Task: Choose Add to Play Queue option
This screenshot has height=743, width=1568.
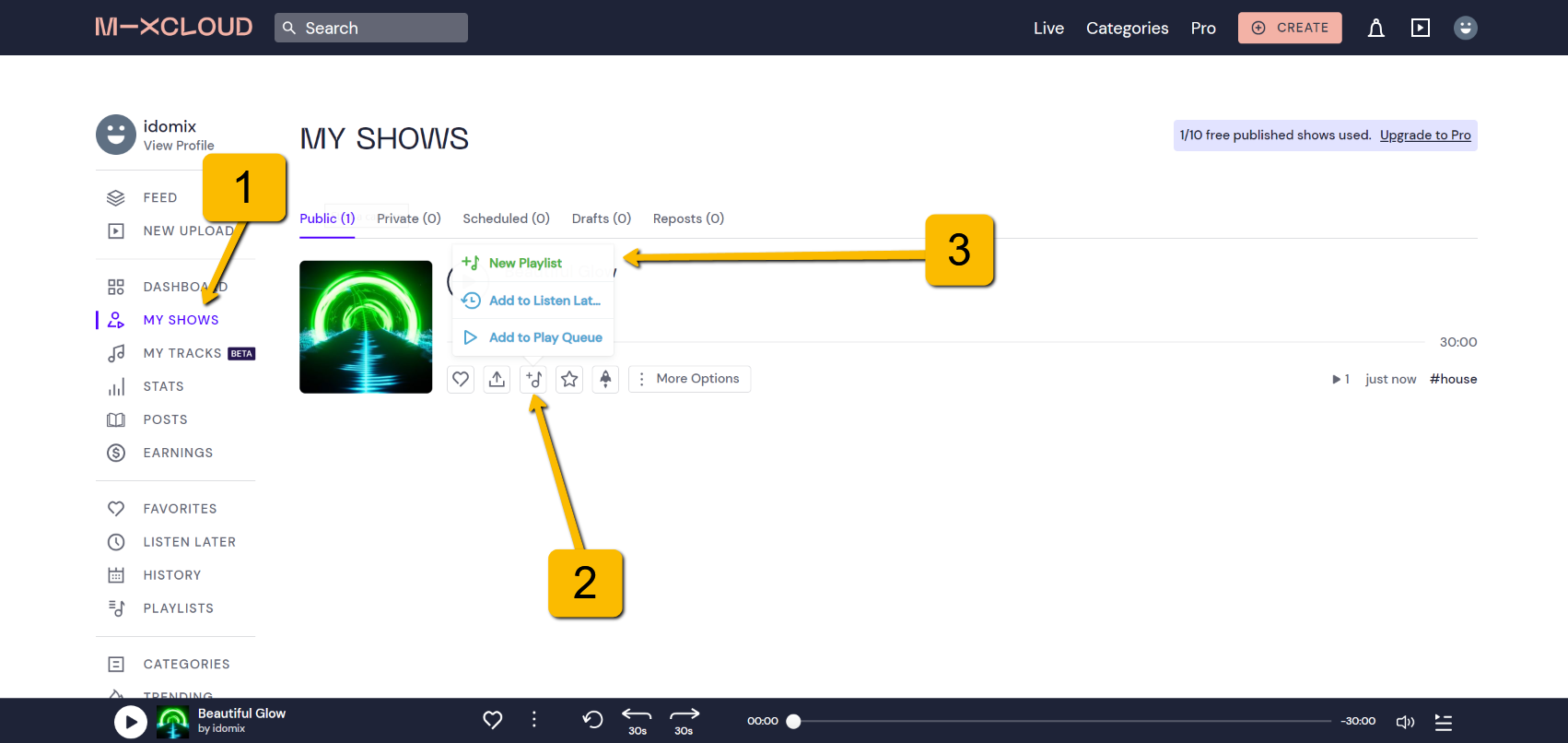Action: click(544, 337)
